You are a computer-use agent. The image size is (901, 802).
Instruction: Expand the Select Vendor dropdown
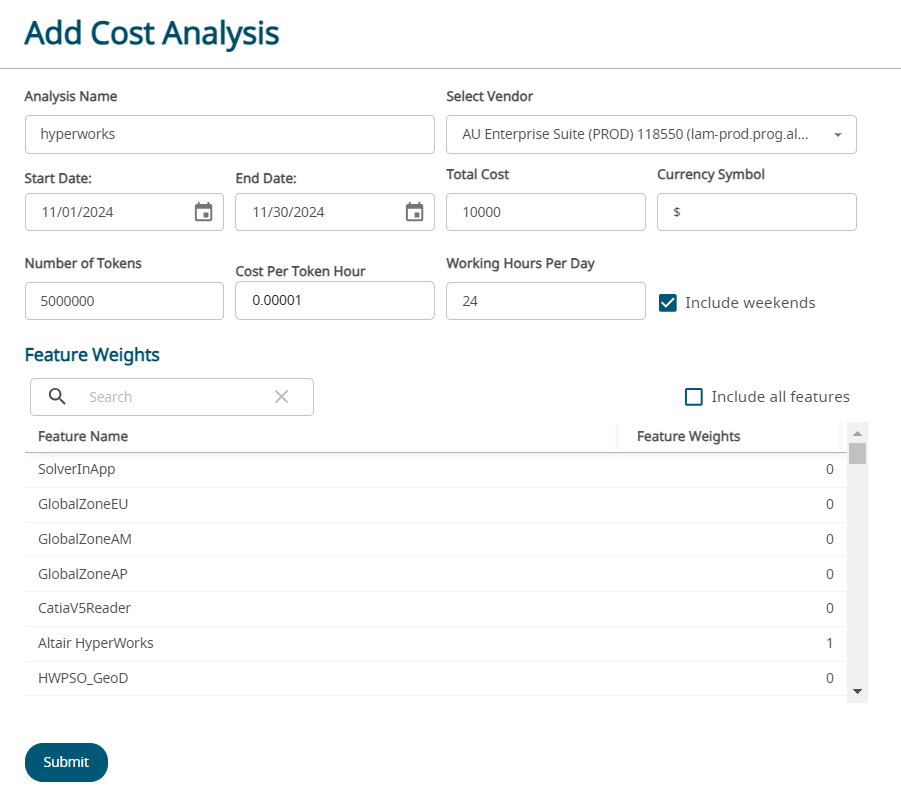pos(837,134)
